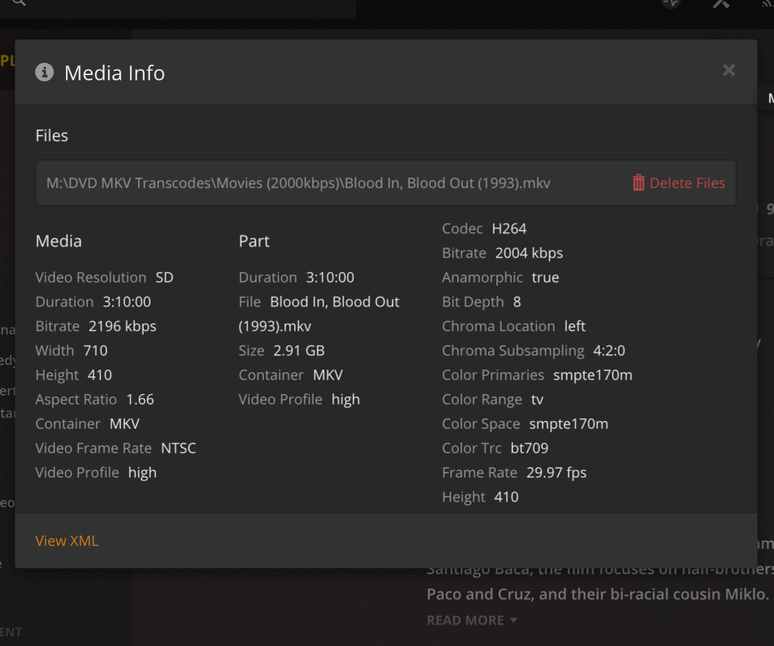Click the info icon beside Media Info

point(44,72)
